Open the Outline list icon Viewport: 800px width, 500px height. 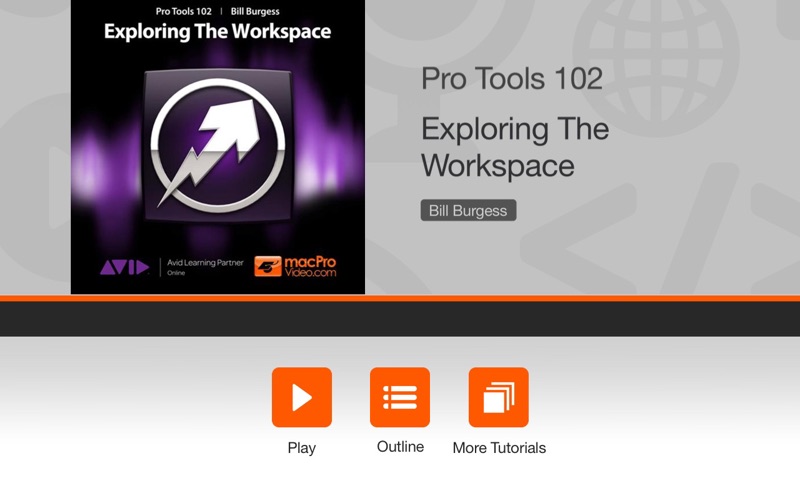coord(400,397)
